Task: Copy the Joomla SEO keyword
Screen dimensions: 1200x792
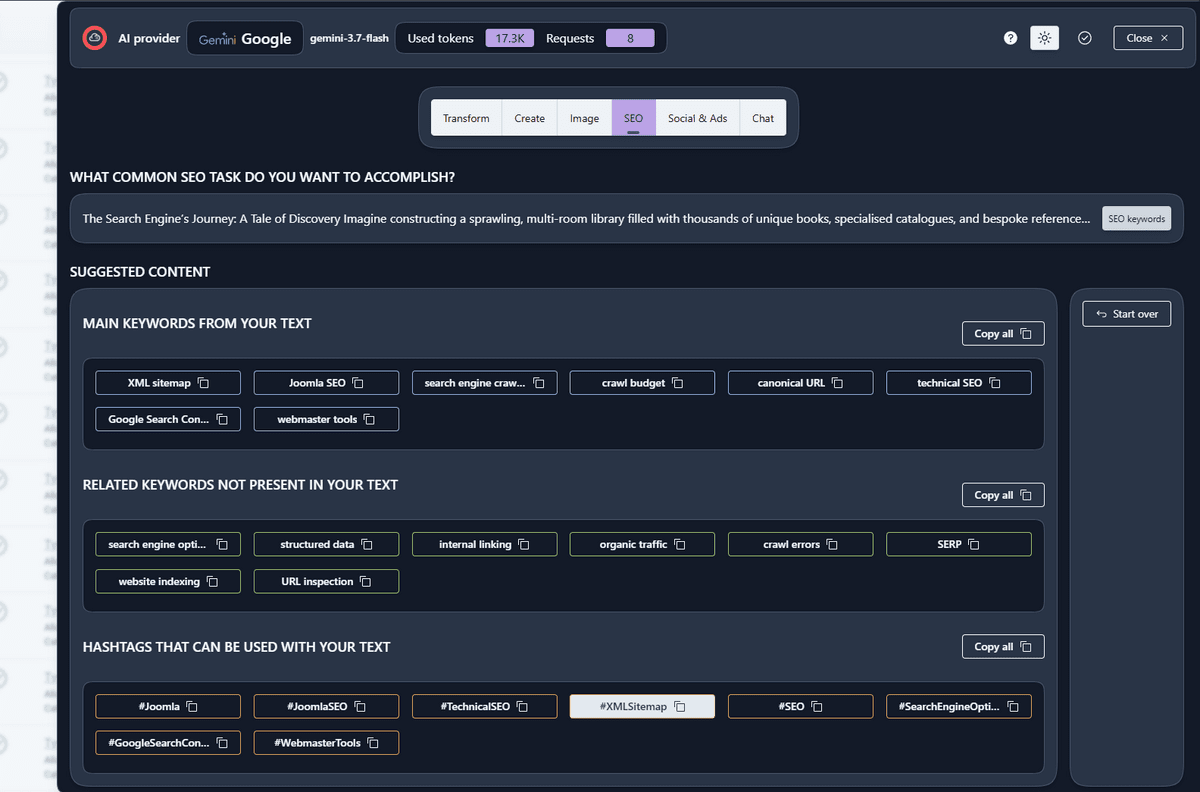Action: [x=326, y=383]
